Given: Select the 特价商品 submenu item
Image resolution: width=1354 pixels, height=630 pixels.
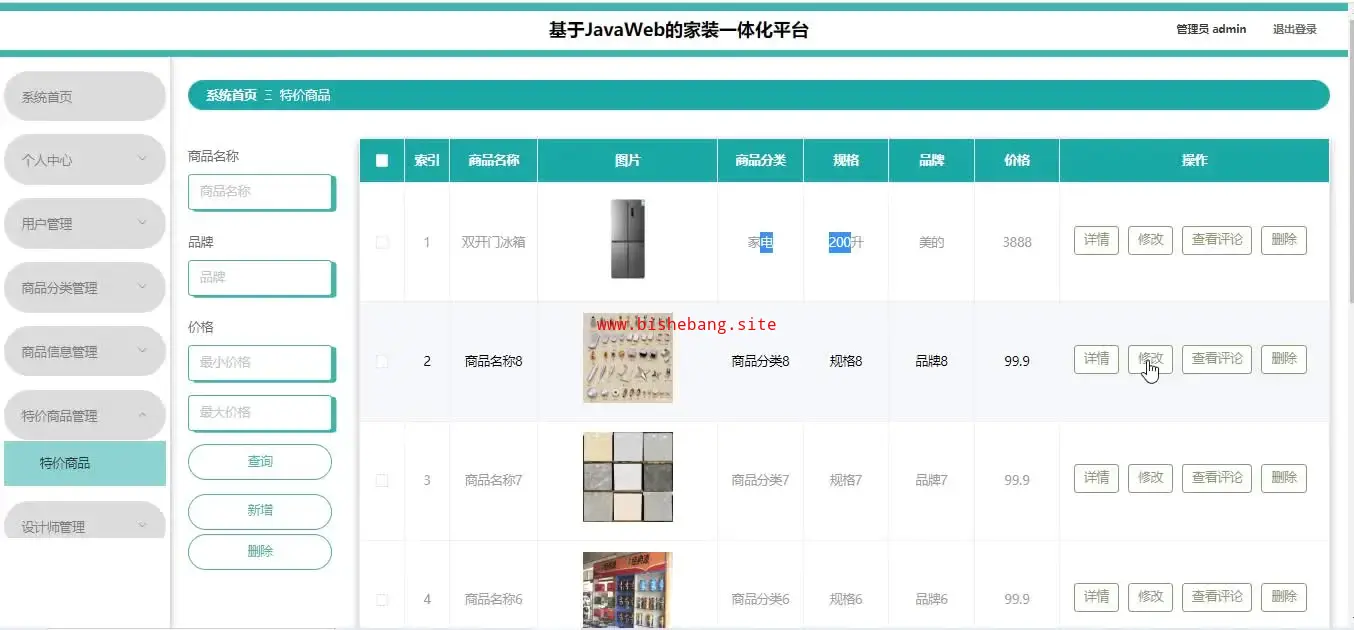Looking at the screenshot, I should [x=84, y=463].
